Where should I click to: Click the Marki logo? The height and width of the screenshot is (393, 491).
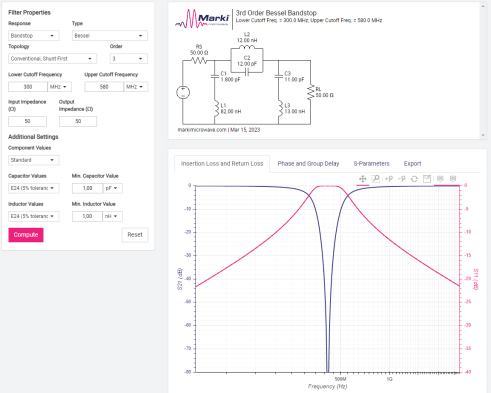pos(202,19)
